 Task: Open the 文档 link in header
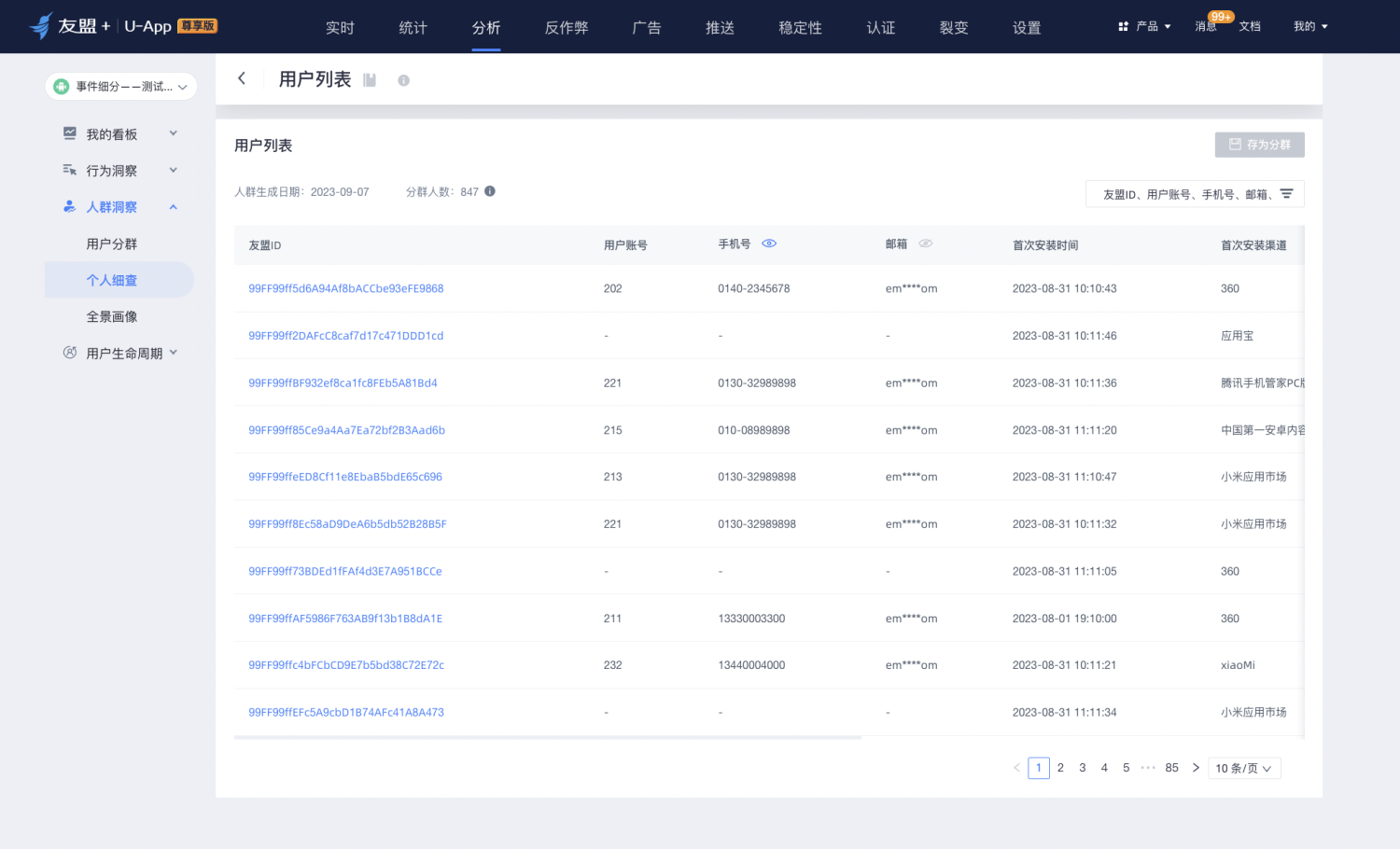coord(1250,26)
